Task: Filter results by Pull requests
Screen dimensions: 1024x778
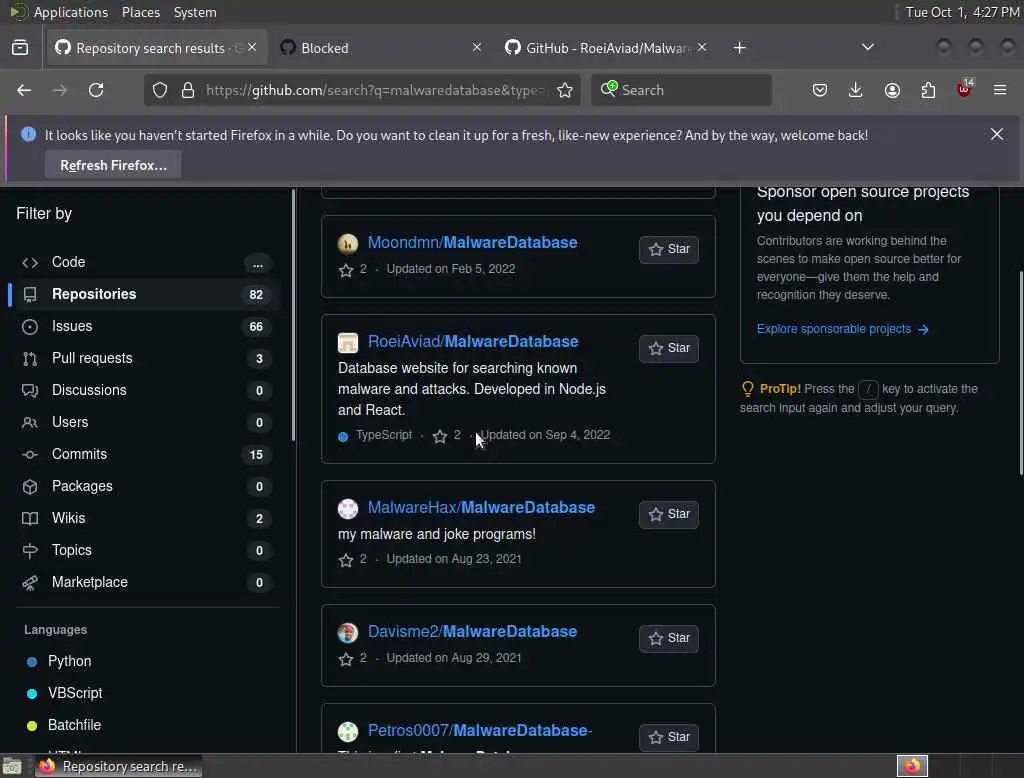Action: coord(145,359)
